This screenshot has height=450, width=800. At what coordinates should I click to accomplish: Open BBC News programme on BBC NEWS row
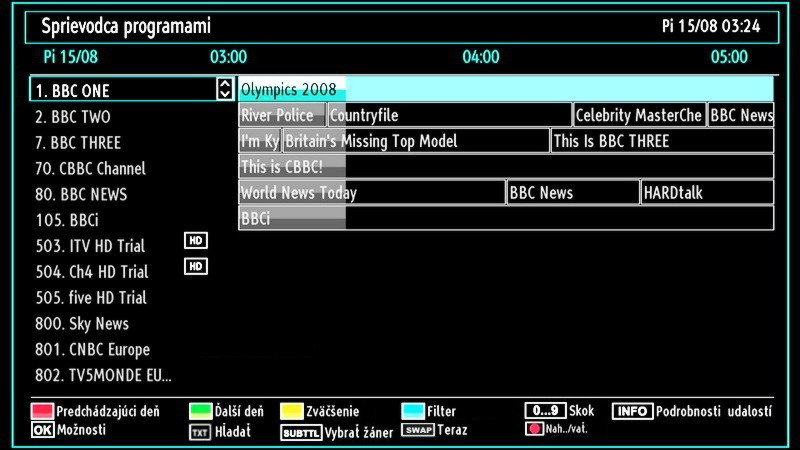pyautogui.click(x=573, y=192)
